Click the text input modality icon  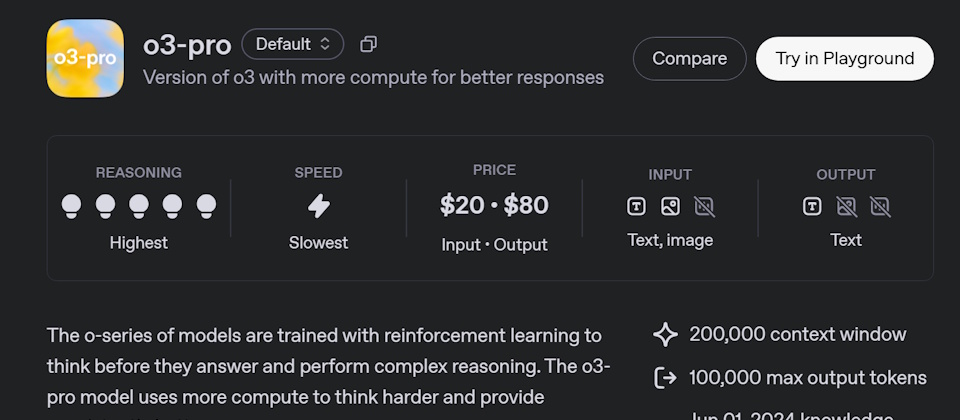tap(637, 207)
